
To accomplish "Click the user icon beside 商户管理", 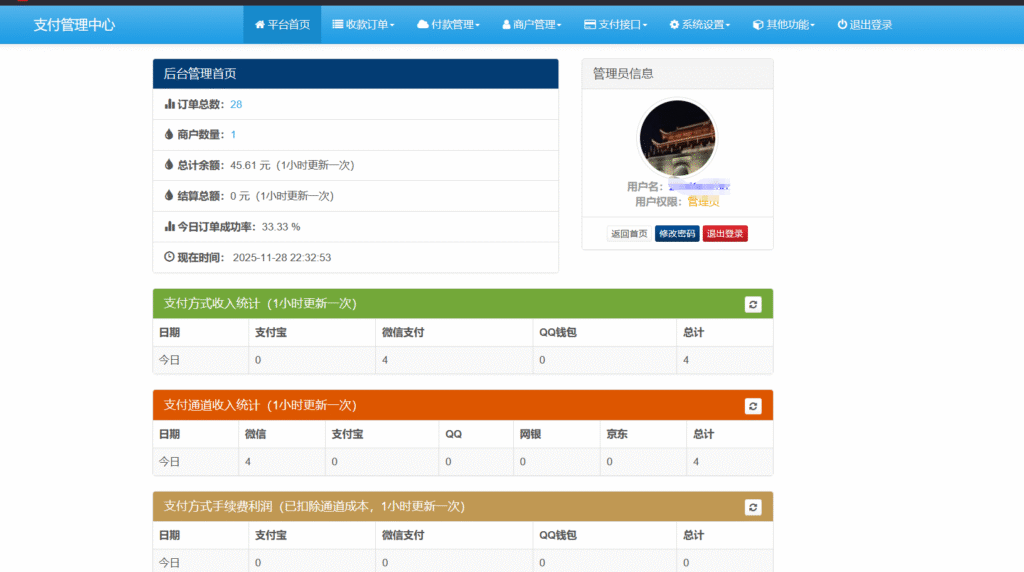I will pyautogui.click(x=506, y=24).
